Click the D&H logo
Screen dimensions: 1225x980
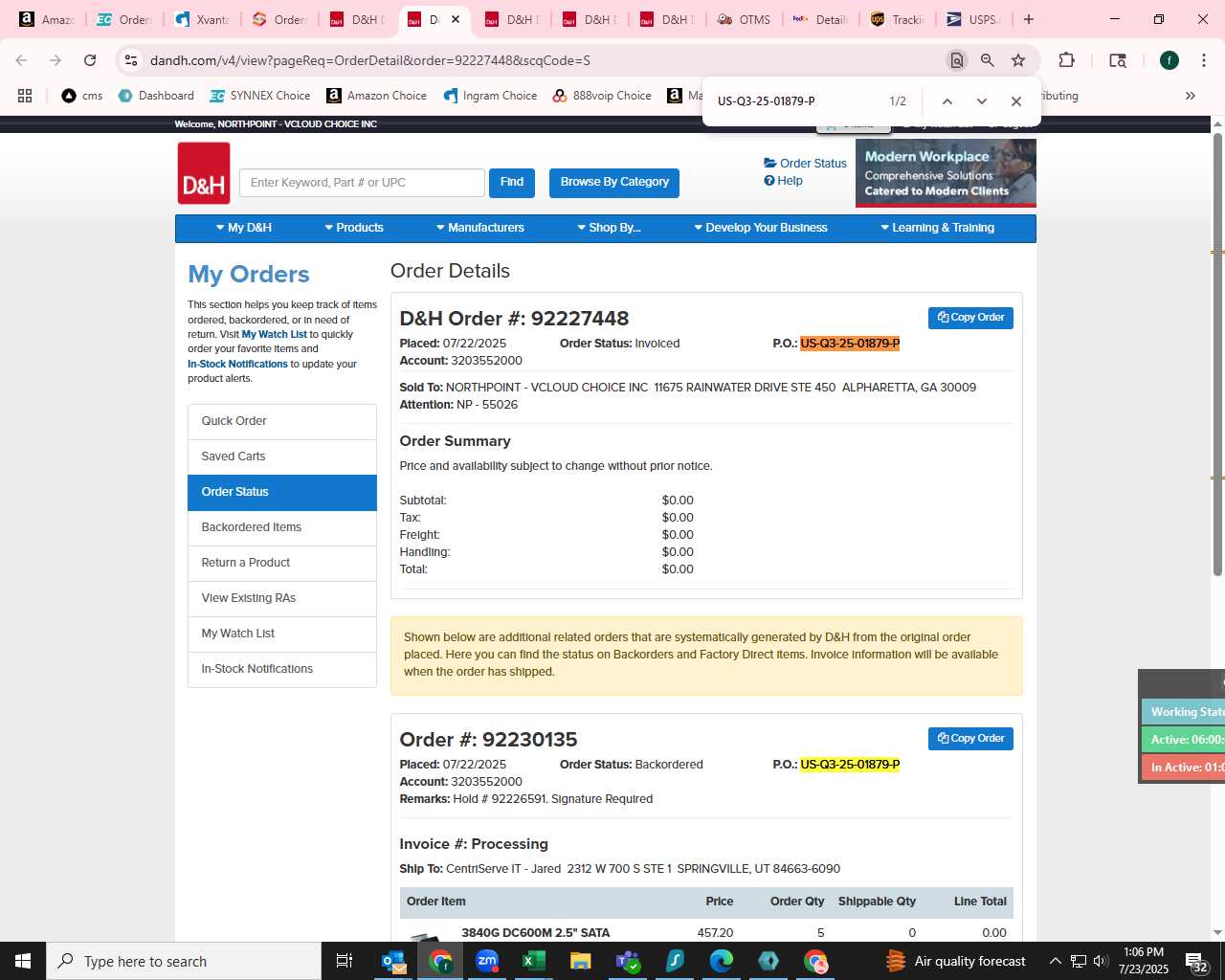click(204, 173)
